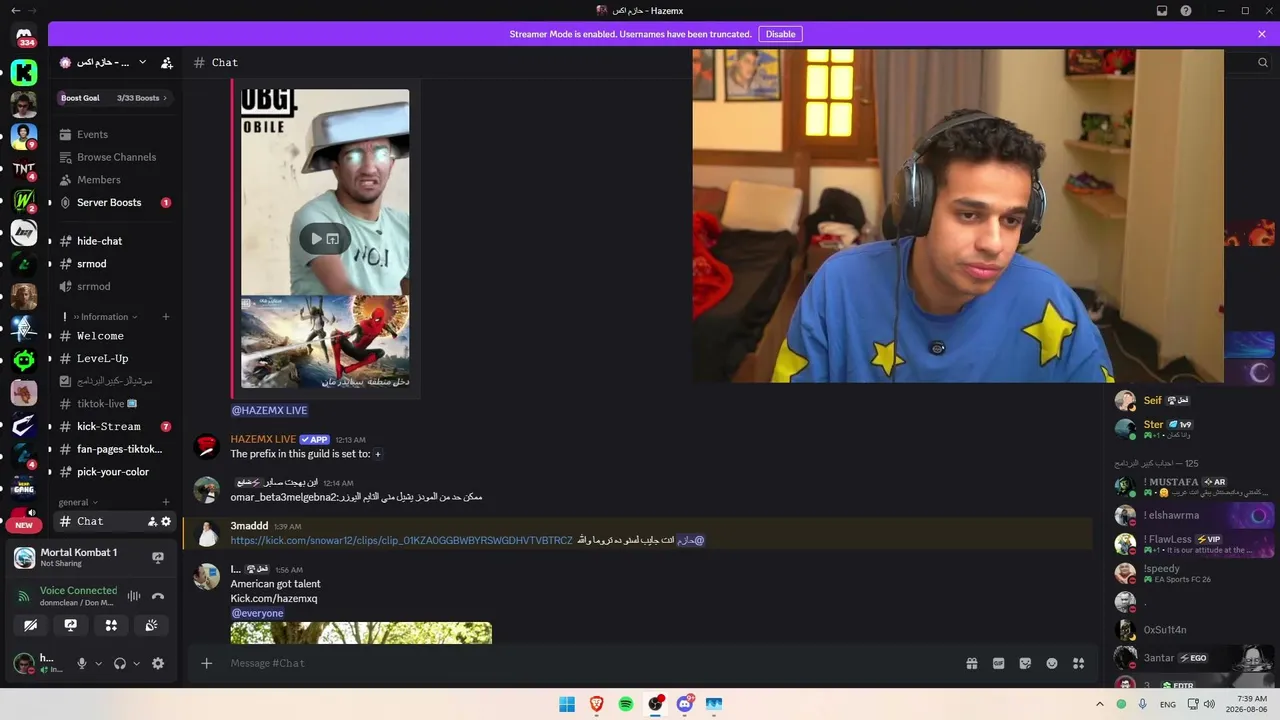Mute the microphone
This screenshot has width=1280, height=720.
82,663
